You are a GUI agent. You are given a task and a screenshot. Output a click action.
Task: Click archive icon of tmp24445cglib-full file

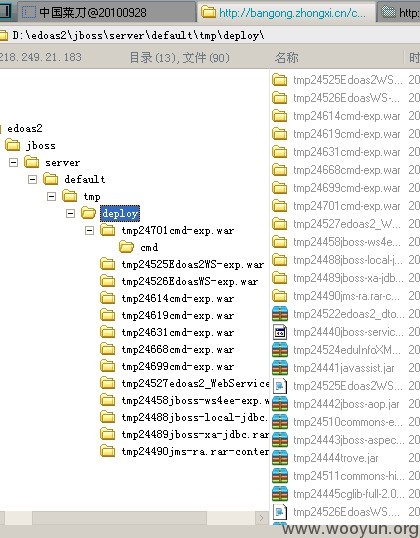tap(280, 494)
